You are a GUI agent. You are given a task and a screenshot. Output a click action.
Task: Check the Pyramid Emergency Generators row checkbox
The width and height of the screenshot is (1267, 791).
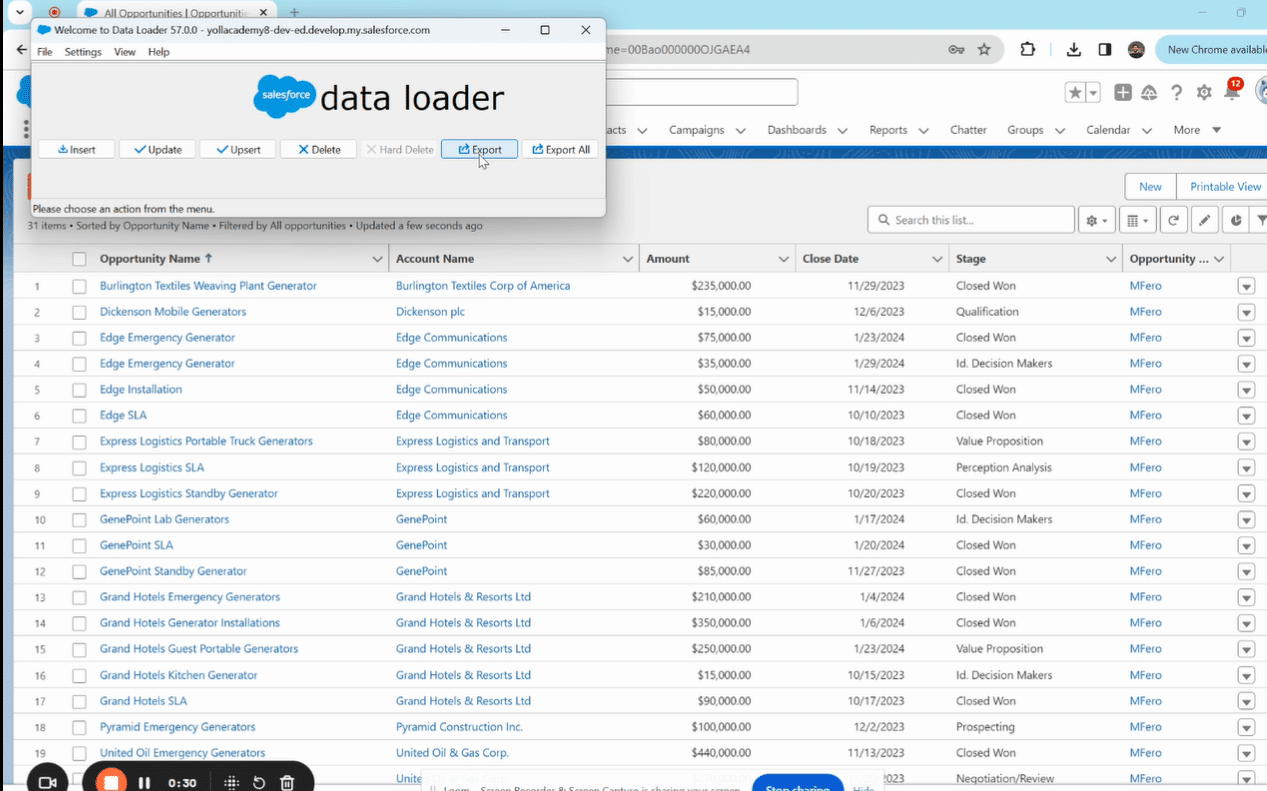[x=79, y=727]
